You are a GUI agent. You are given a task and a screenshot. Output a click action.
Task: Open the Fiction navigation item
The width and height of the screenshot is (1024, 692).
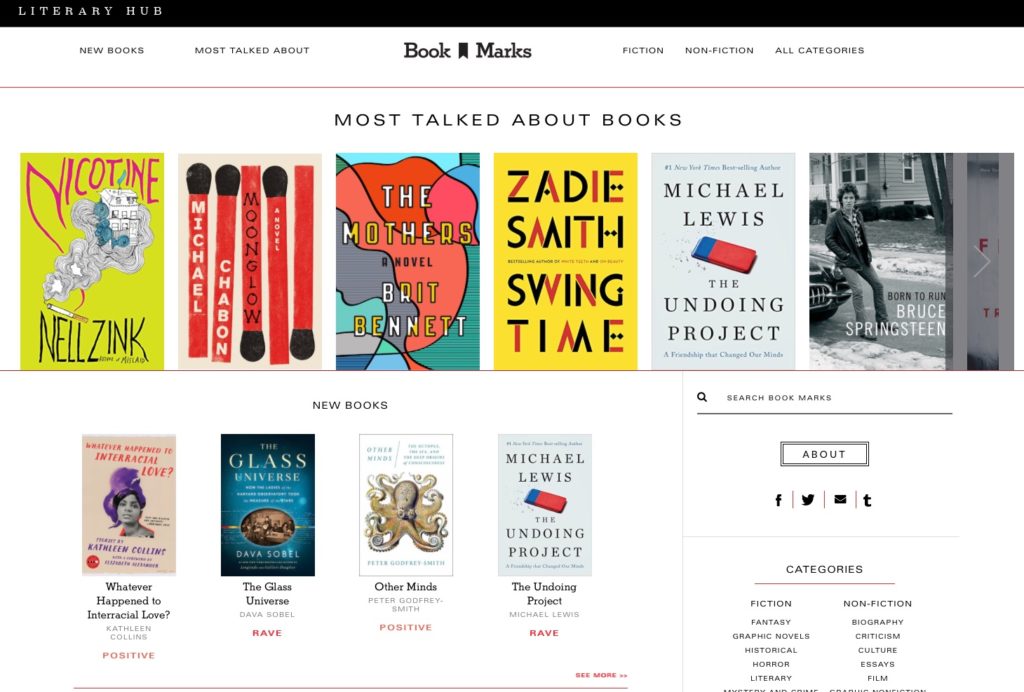(x=643, y=49)
